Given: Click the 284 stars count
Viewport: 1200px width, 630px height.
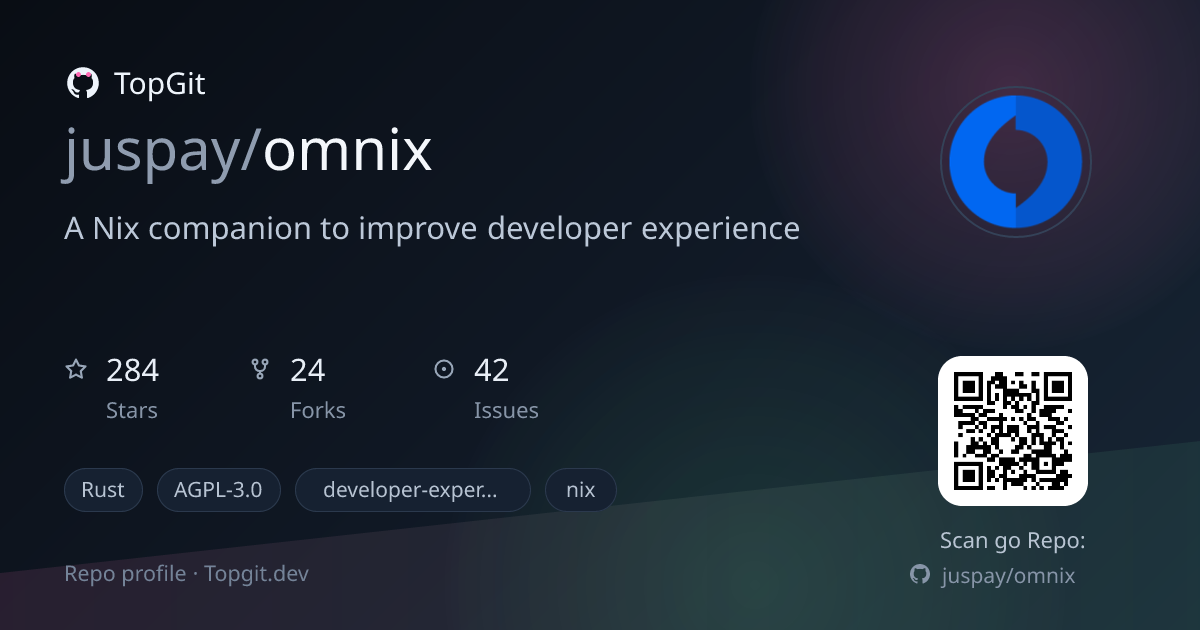Looking at the screenshot, I should pos(132,371).
